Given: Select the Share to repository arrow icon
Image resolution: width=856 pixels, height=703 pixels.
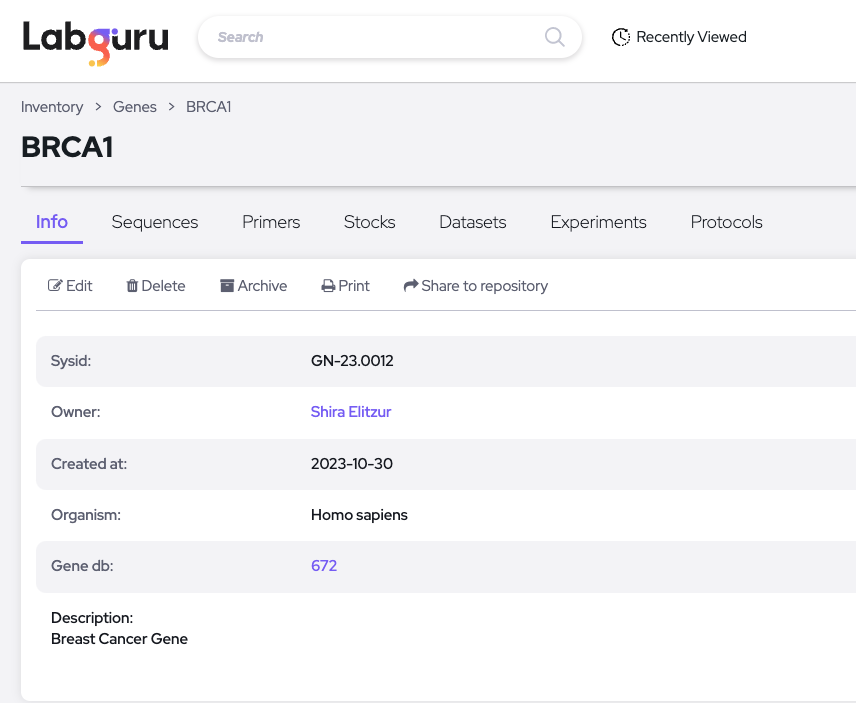Looking at the screenshot, I should coord(410,285).
